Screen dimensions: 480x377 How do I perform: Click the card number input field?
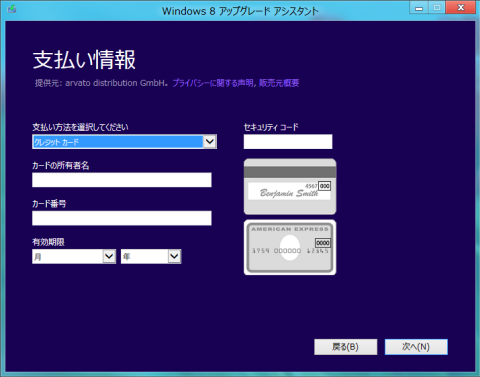[x=122, y=218]
